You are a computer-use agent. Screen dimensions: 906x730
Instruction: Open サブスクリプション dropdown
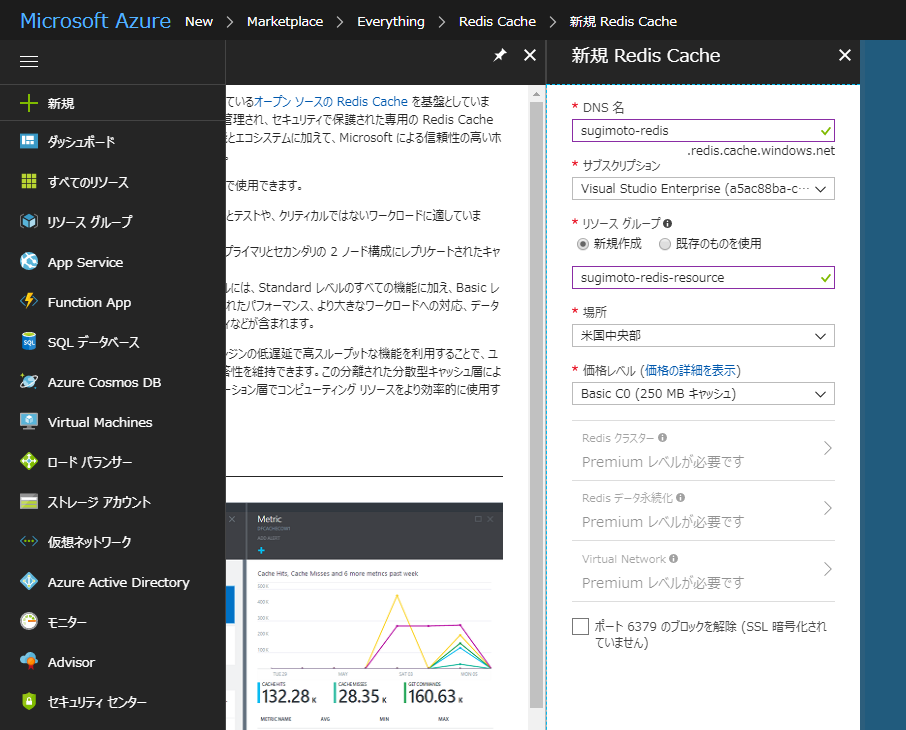coord(703,188)
